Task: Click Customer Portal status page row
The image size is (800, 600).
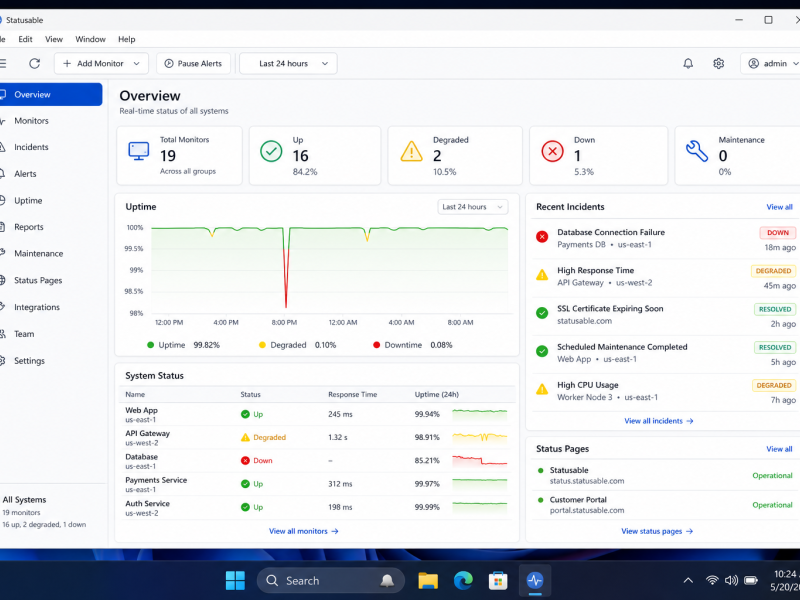Action: tap(665, 505)
